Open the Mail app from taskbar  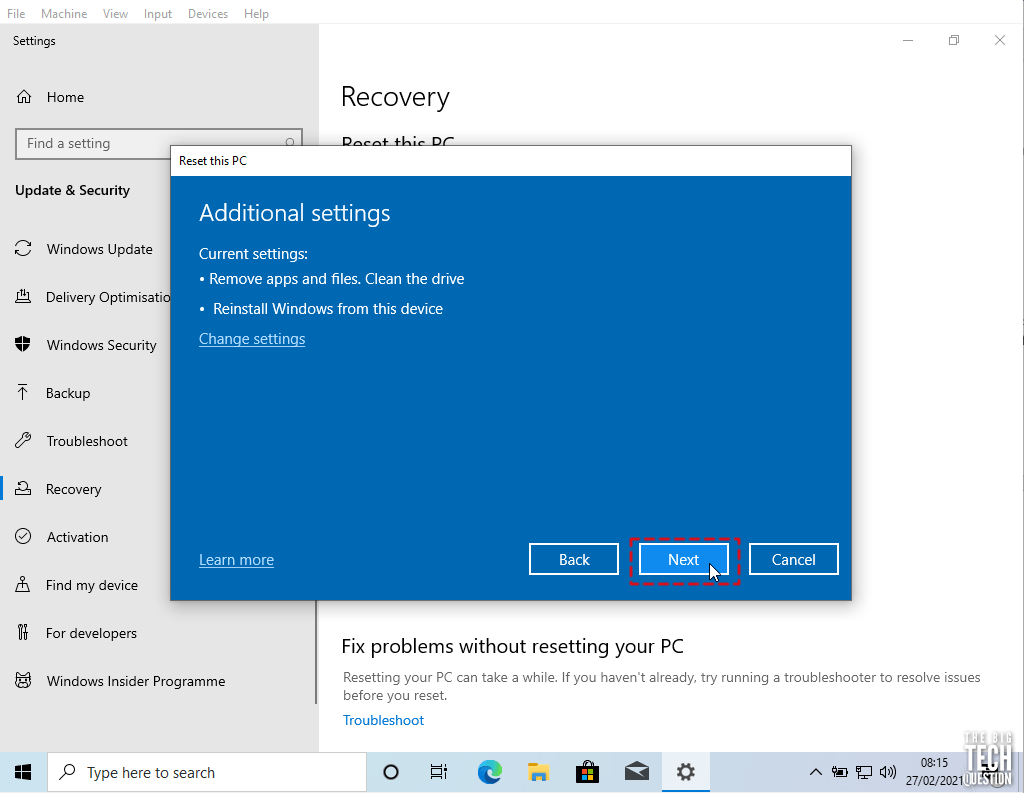click(636, 772)
